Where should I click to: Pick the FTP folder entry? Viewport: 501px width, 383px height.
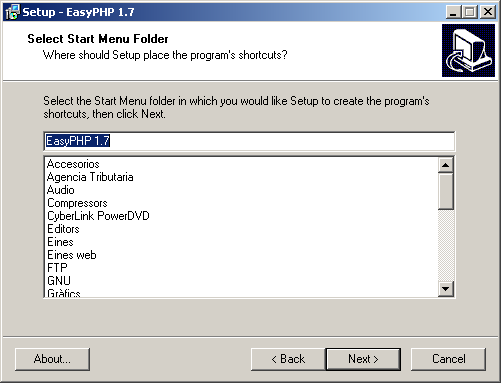coord(57,268)
